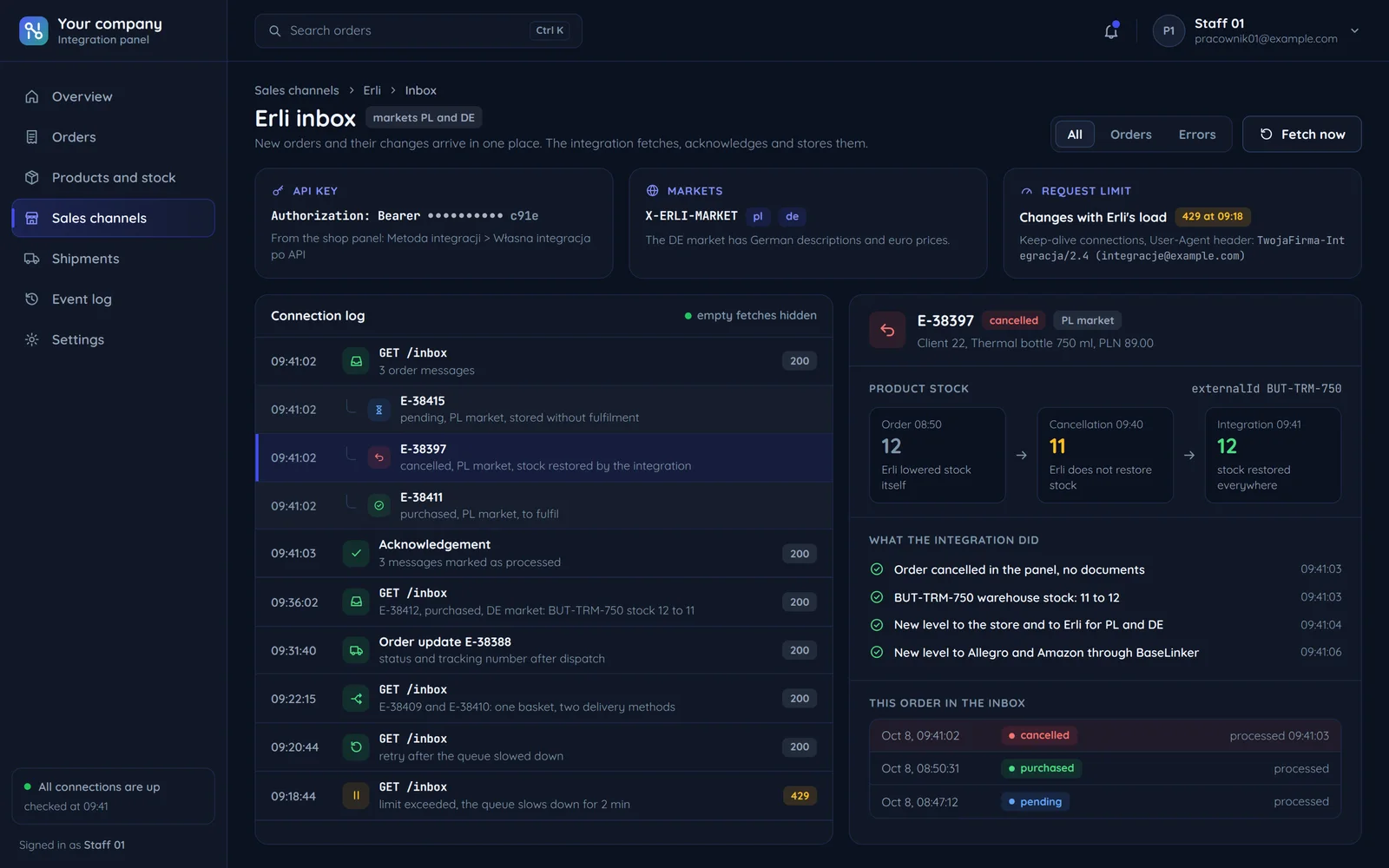
Task: Click the API key icon
Action: [x=278, y=191]
